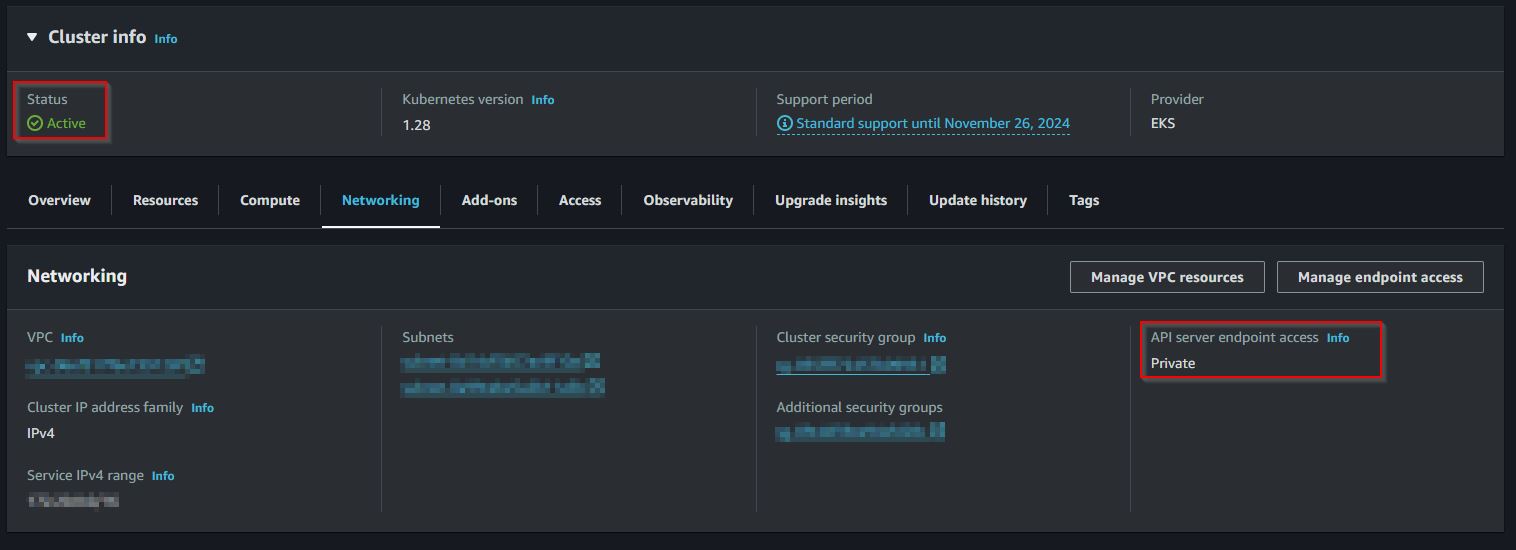Open the blurred additional security group link
The width and height of the screenshot is (1516, 550).
[x=861, y=431]
